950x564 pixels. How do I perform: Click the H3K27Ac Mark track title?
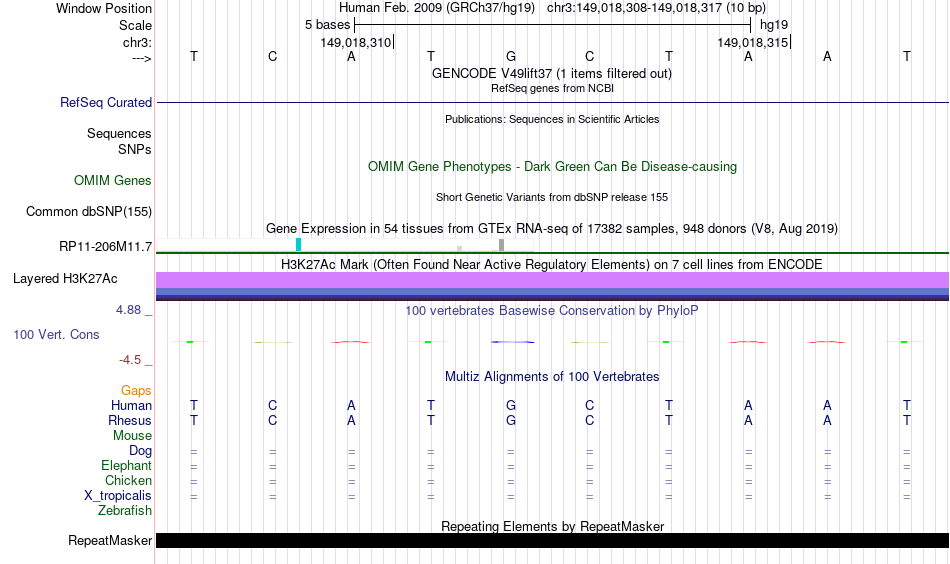(x=552, y=265)
